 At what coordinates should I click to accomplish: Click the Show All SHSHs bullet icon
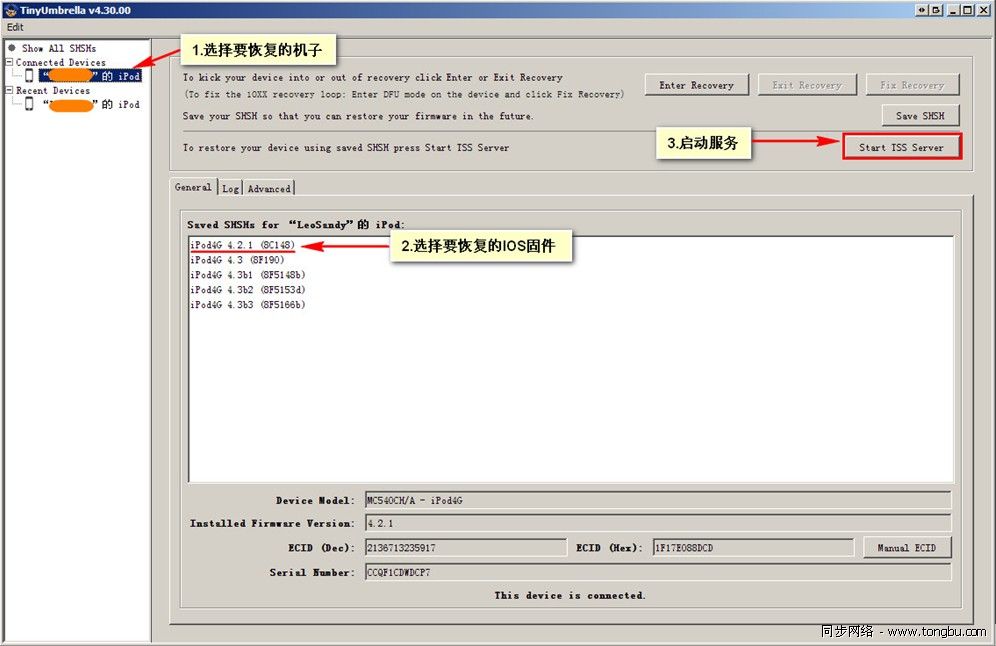(x=11, y=48)
